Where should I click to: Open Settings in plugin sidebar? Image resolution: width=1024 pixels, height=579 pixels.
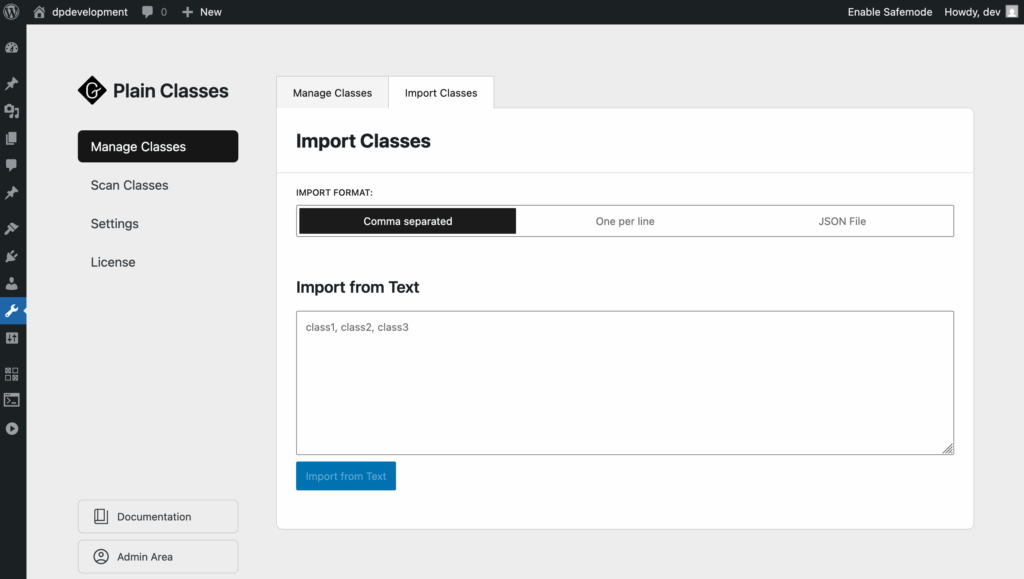pyautogui.click(x=114, y=224)
